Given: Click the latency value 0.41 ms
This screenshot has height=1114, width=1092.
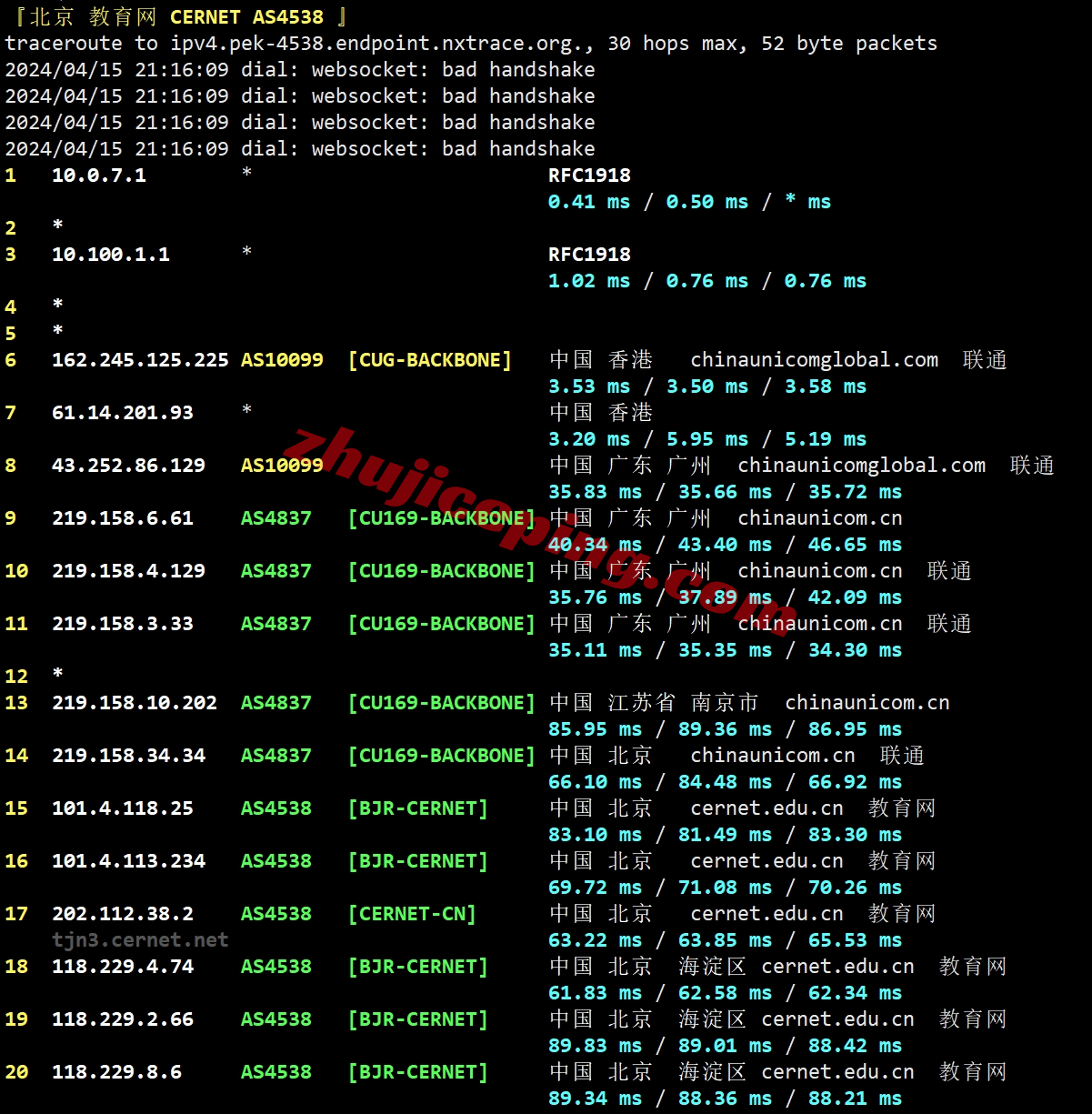Looking at the screenshot, I should click(x=589, y=202).
